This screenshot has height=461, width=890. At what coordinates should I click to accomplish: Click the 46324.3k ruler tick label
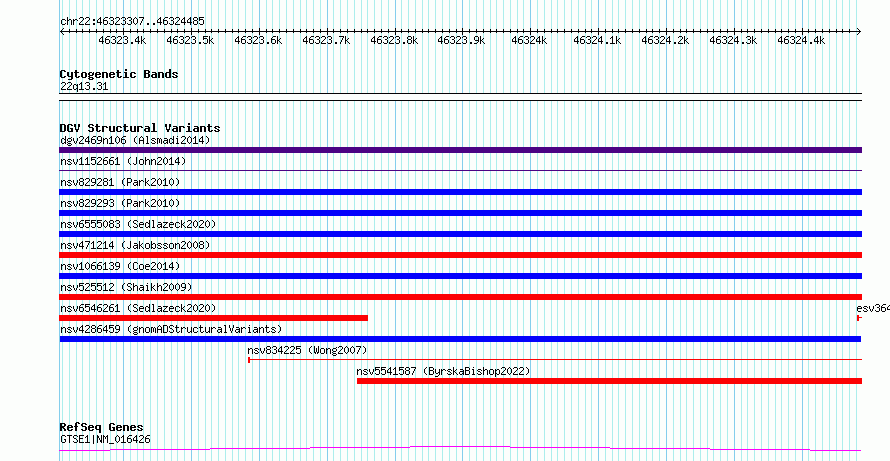point(733,40)
